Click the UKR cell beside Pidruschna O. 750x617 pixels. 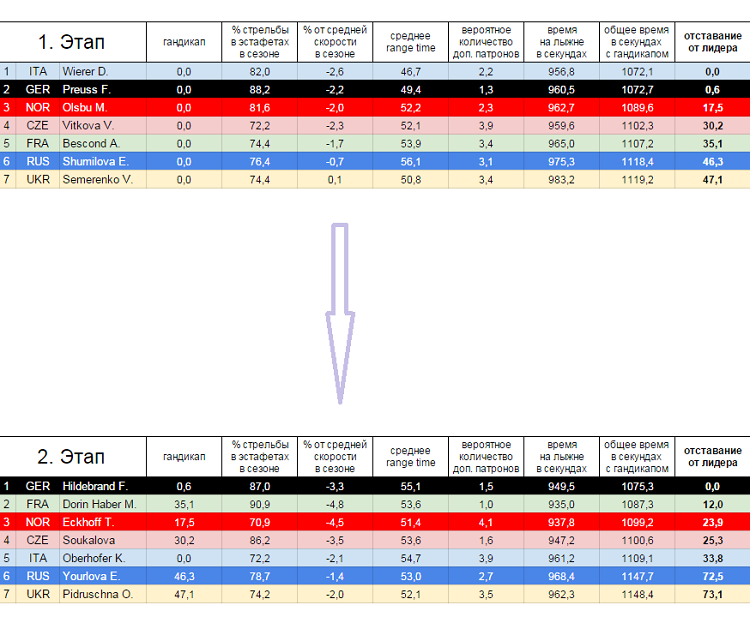(37, 594)
